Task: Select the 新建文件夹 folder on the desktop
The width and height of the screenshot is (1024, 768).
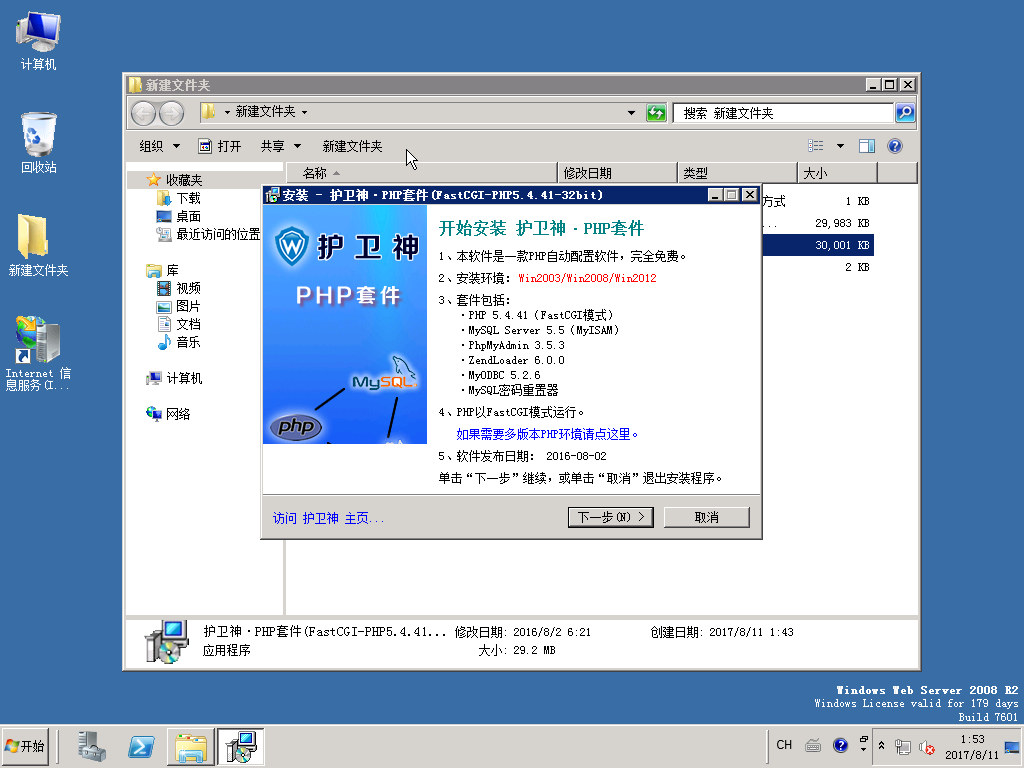Action: coord(38,245)
